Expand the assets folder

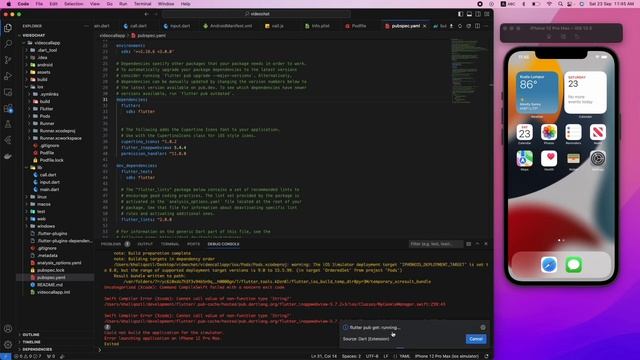[43, 72]
